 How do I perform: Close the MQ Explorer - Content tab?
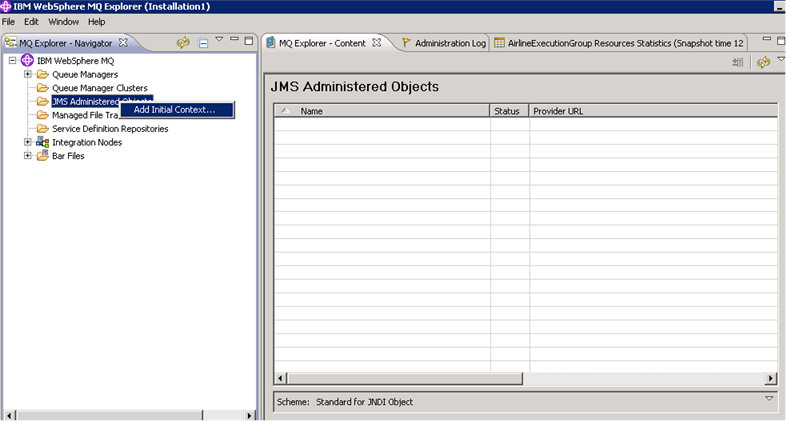[376, 43]
